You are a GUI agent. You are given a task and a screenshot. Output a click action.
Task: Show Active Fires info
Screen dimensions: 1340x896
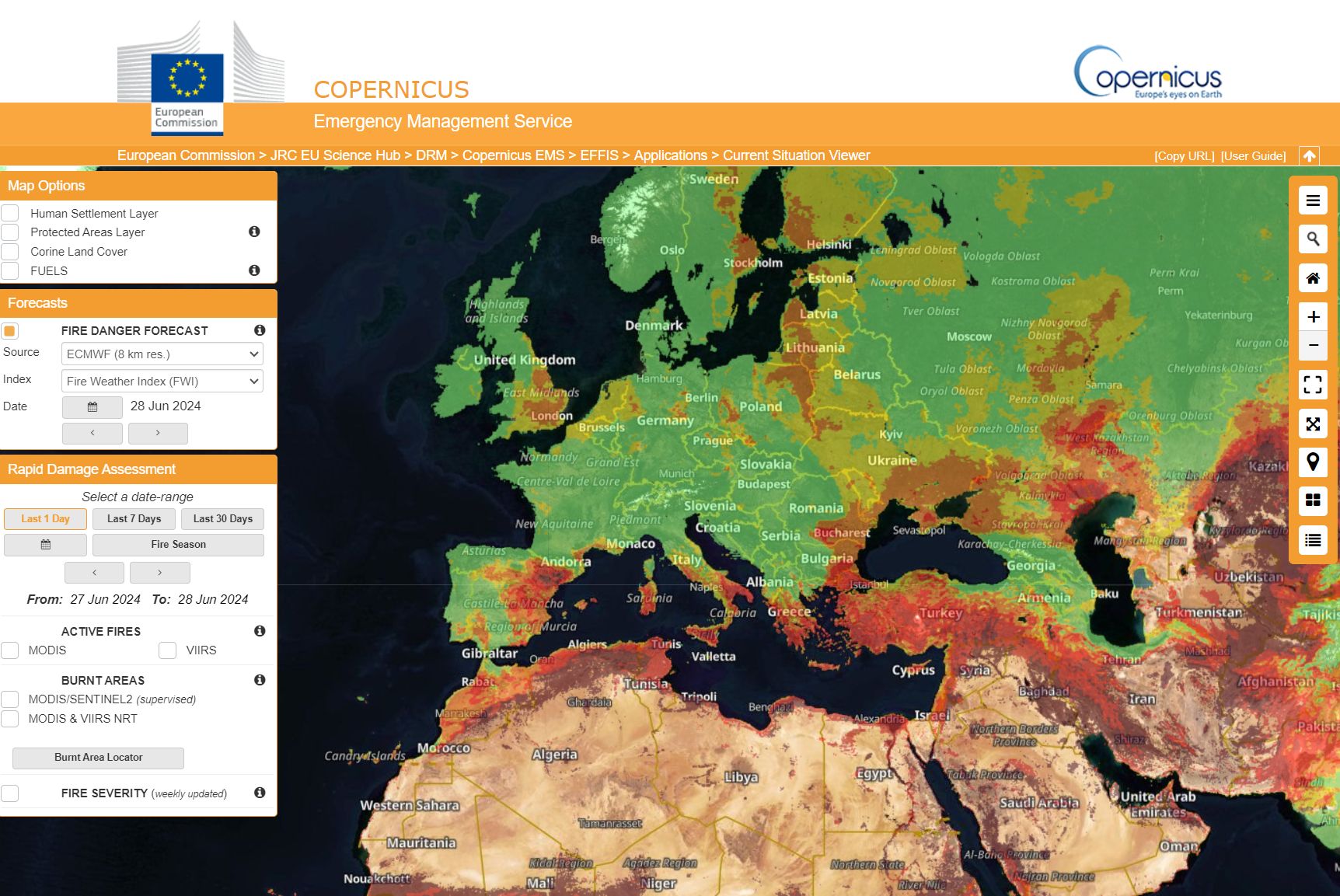coord(260,631)
